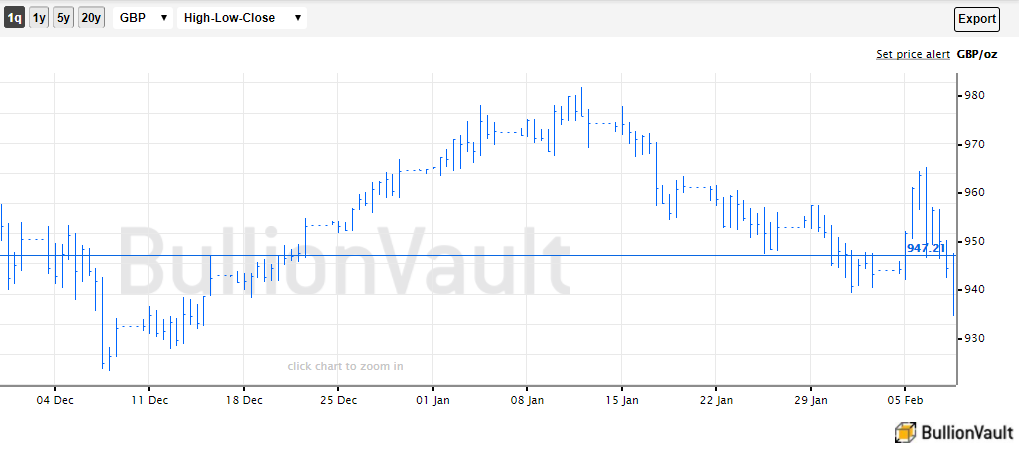Switch chart to 20y range
1019x451 pixels.
coord(91,18)
